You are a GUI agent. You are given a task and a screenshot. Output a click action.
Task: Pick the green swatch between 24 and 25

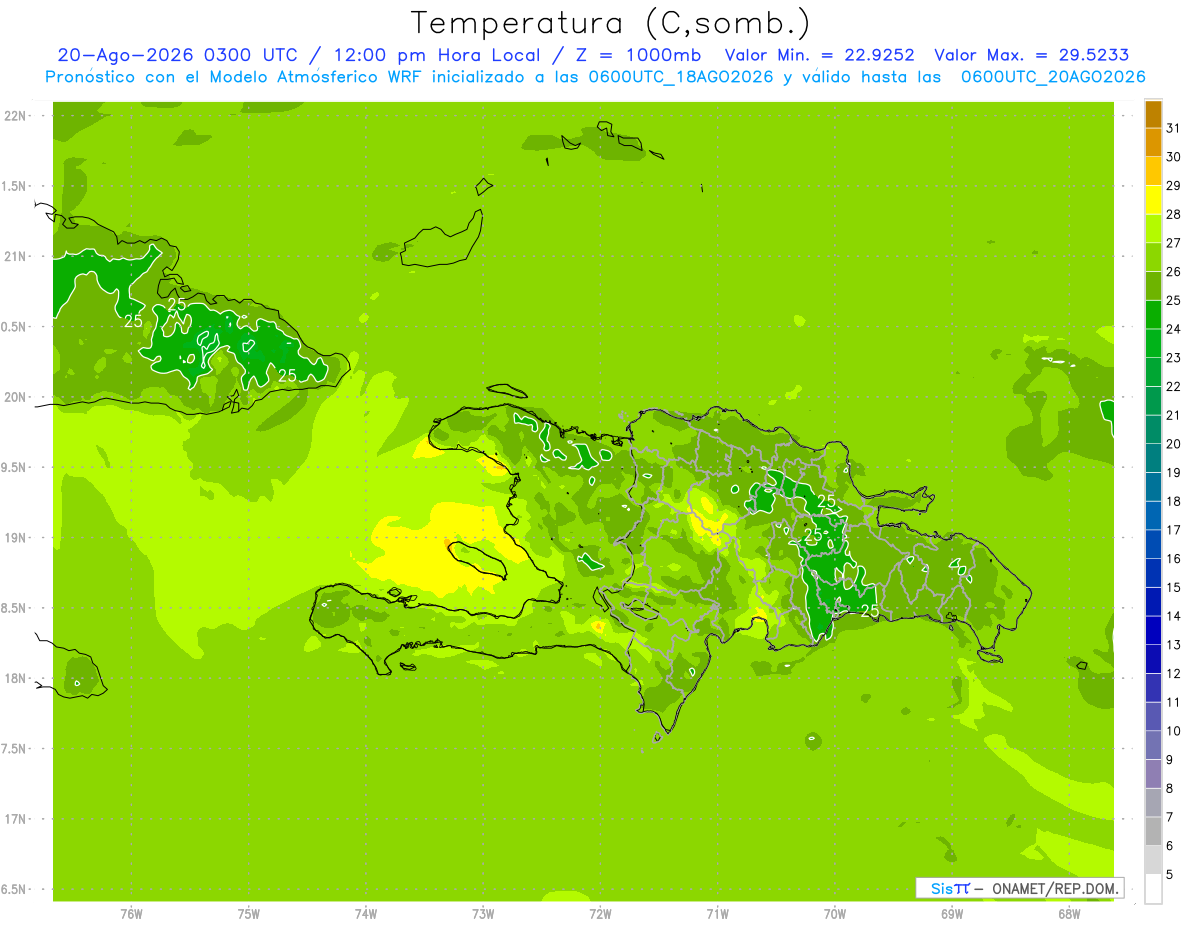(1154, 315)
